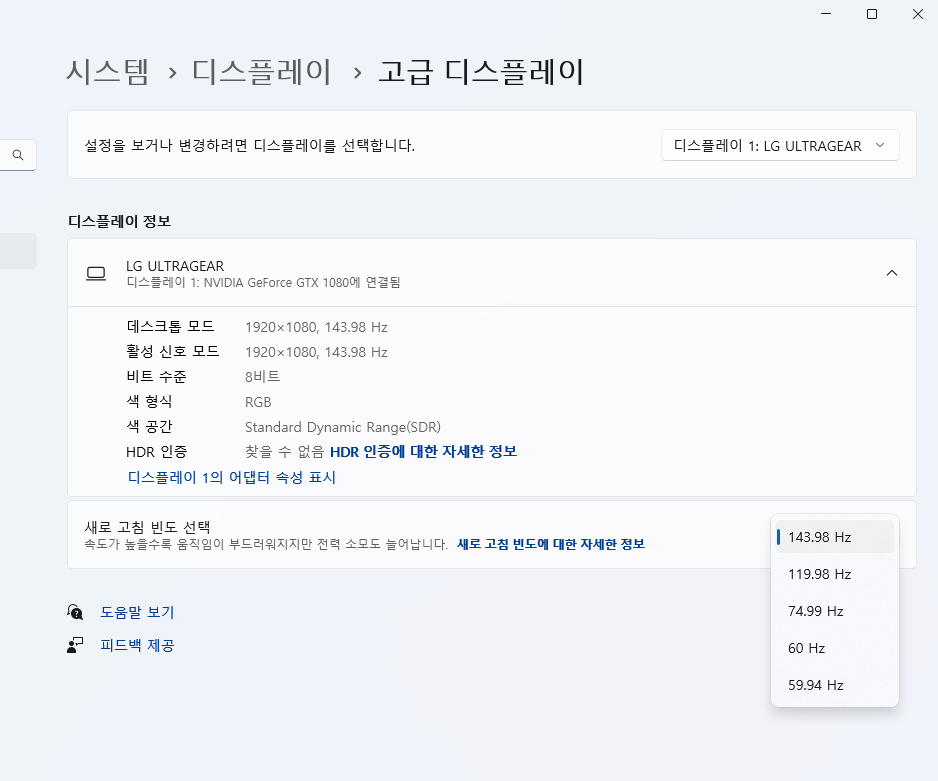Click the 8비트 bit depth value

click(x=262, y=377)
